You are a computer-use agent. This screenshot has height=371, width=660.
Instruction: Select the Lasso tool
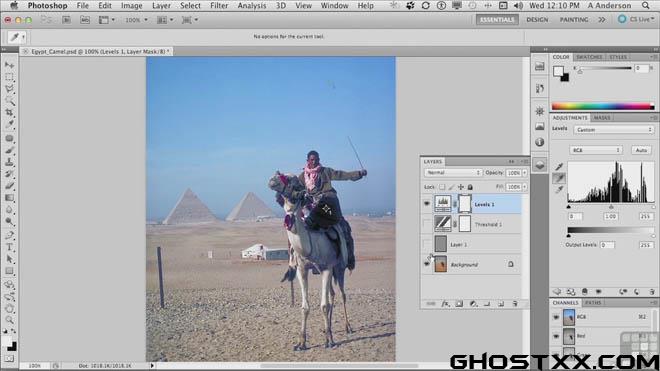pos(9,89)
